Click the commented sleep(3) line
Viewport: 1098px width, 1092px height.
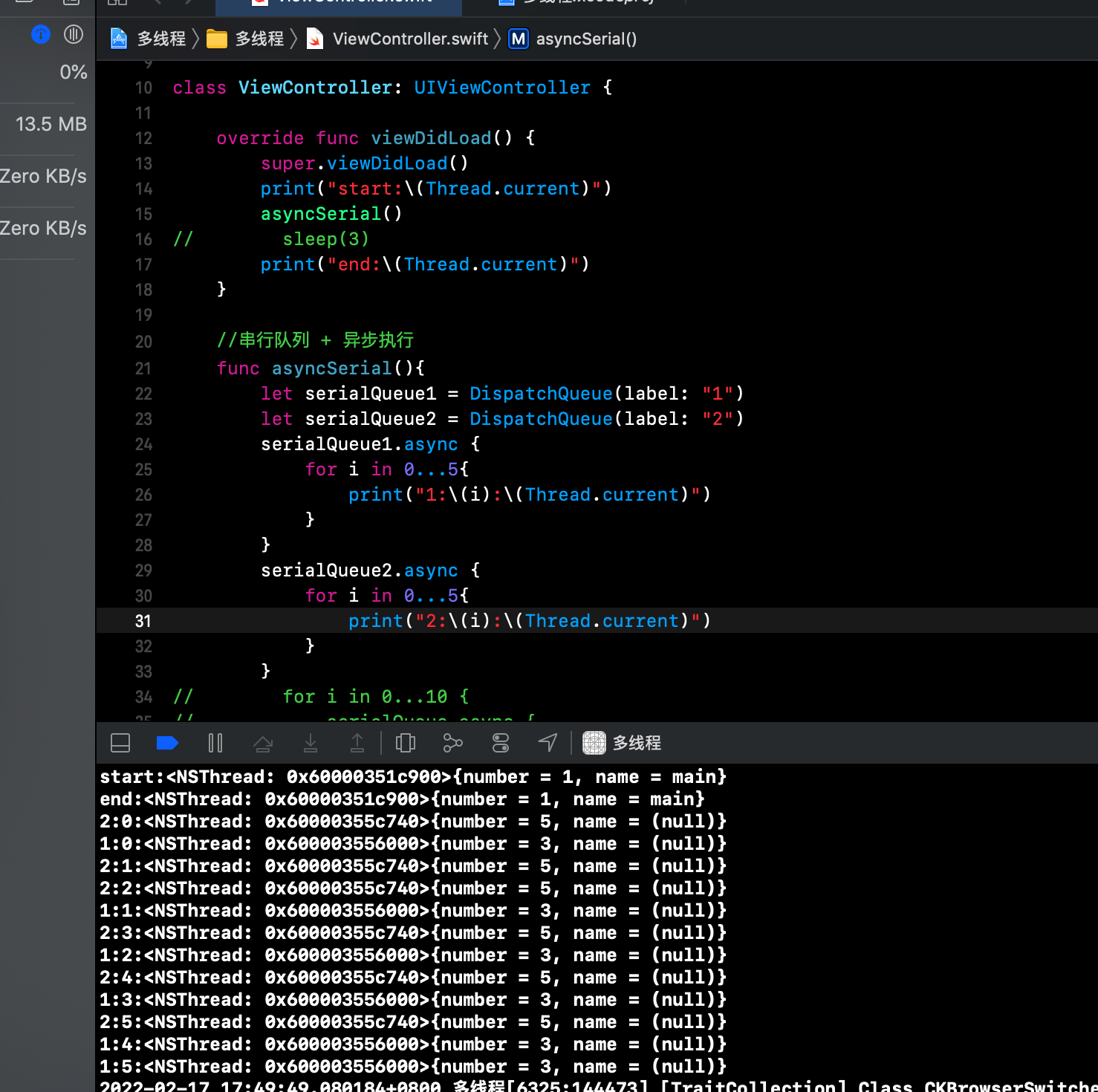point(271,239)
